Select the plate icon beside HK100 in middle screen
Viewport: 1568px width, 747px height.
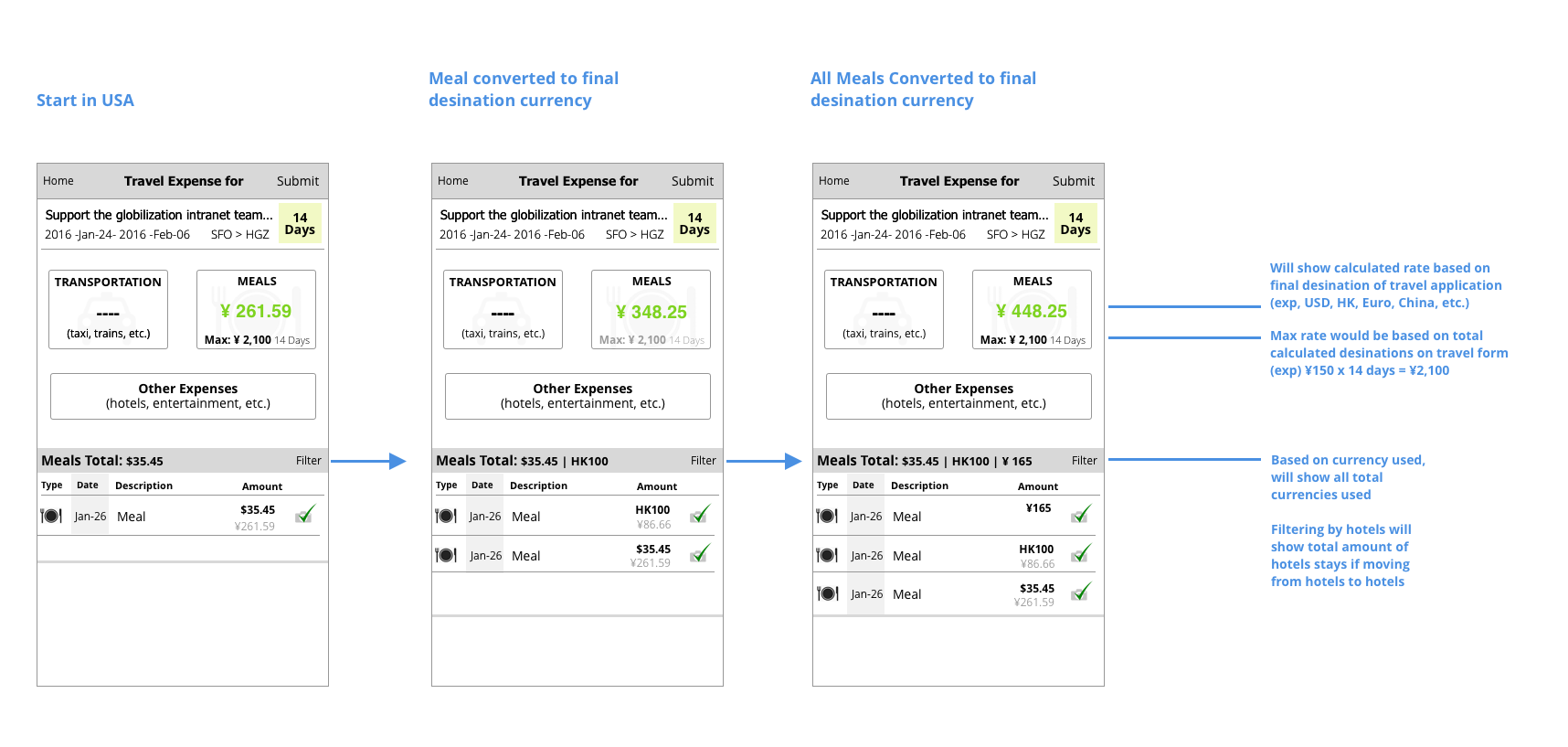tap(446, 517)
